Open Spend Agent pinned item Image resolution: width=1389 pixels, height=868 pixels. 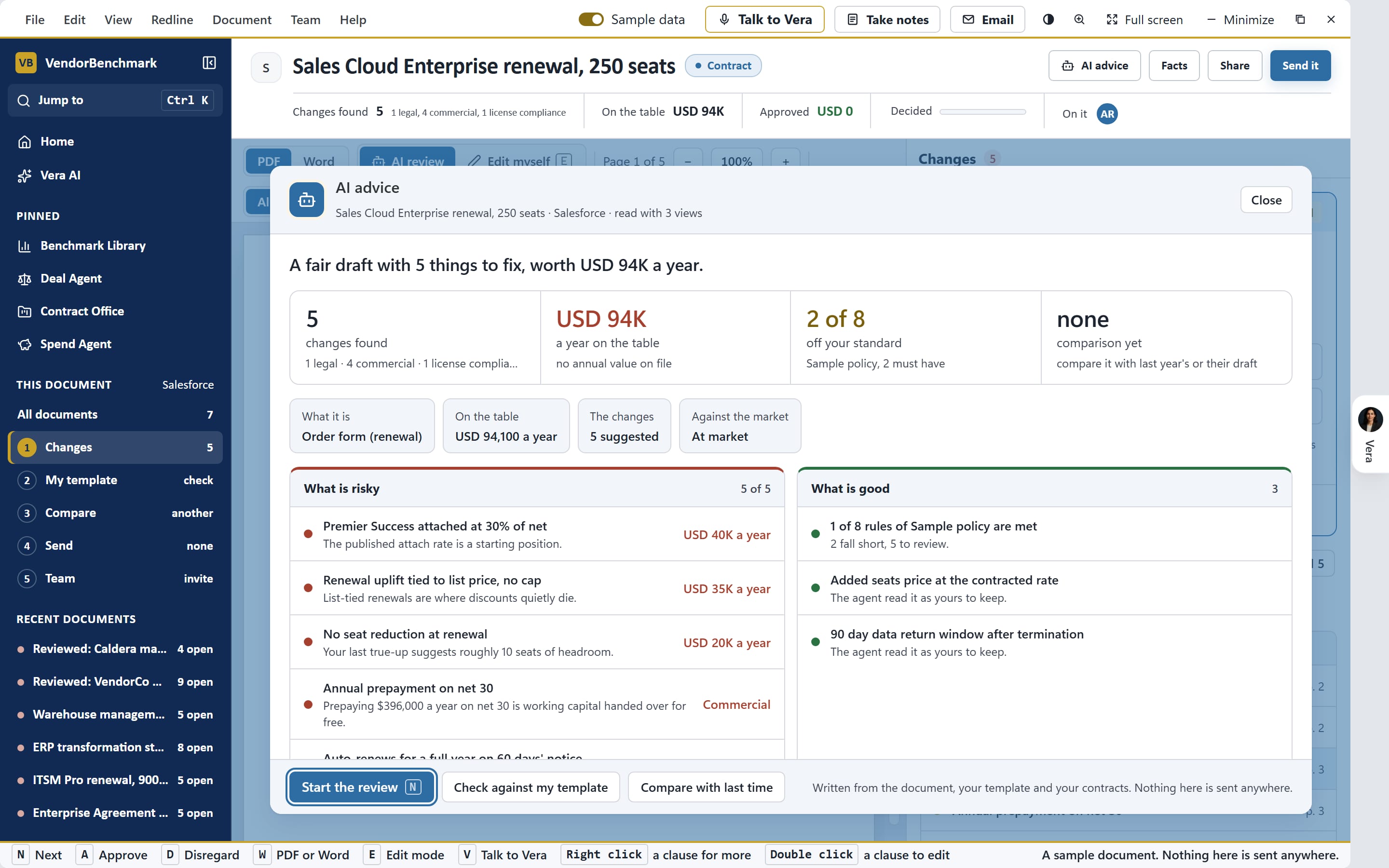(x=115, y=344)
